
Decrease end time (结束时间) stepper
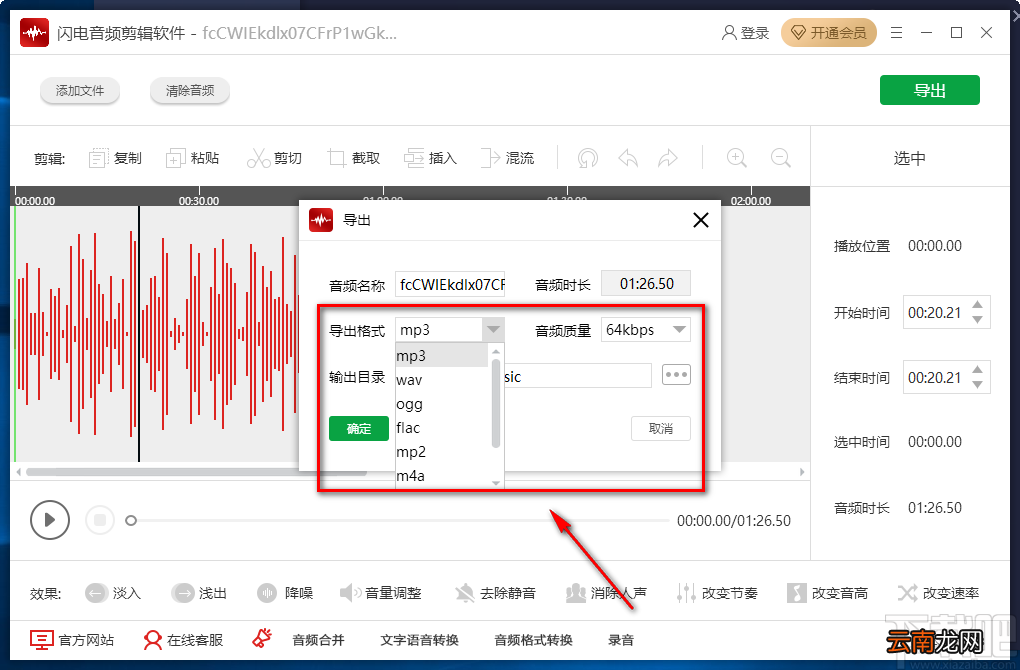click(x=977, y=385)
